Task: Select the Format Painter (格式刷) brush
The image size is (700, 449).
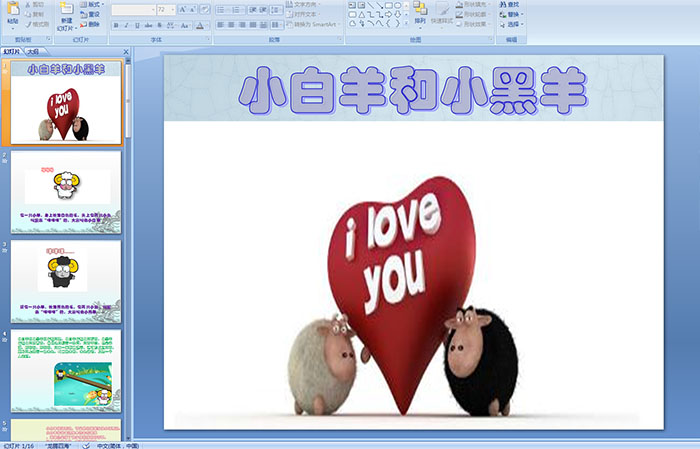Action: point(28,24)
